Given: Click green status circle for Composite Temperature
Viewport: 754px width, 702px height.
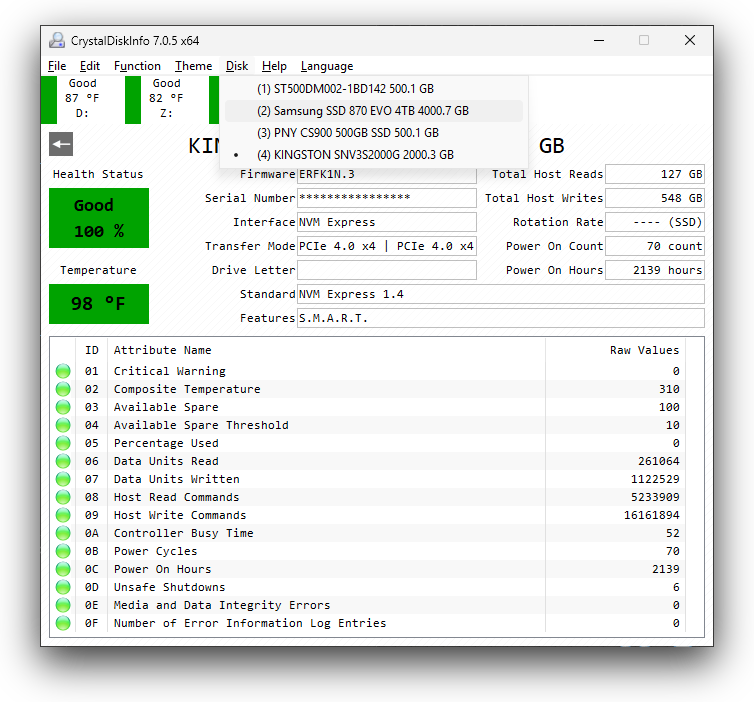Looking at the screenshot, I should 63,389.
